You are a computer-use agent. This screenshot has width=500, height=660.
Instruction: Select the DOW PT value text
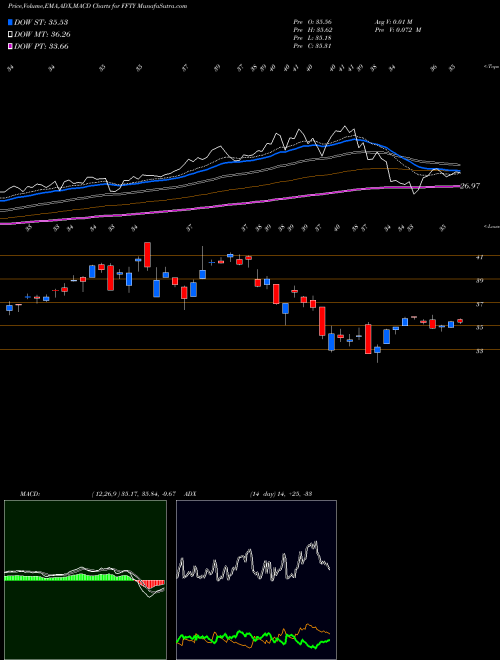[x=59, y=46]
